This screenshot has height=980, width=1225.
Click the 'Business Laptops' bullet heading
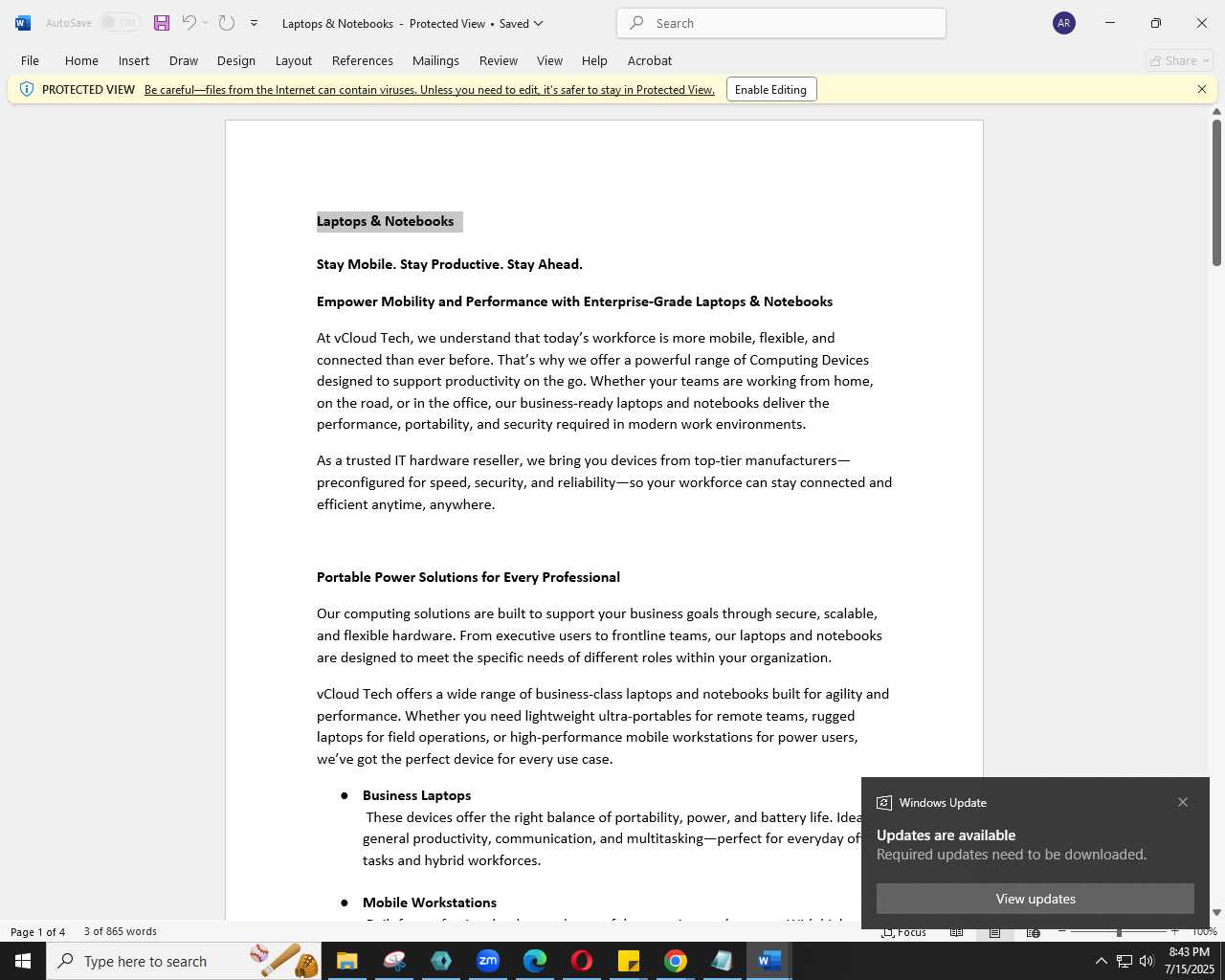416,795
